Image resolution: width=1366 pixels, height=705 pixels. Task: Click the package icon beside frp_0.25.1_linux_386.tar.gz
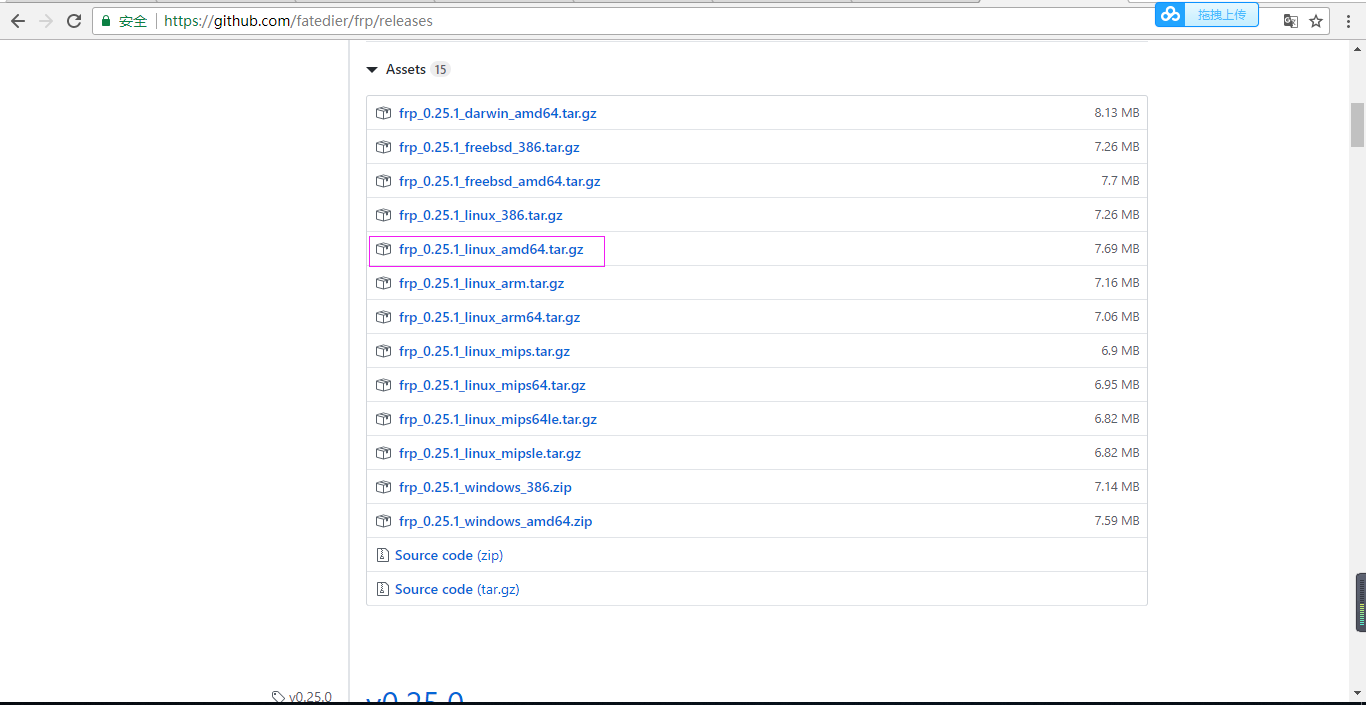pyautogui.click(x=383, y=215)
